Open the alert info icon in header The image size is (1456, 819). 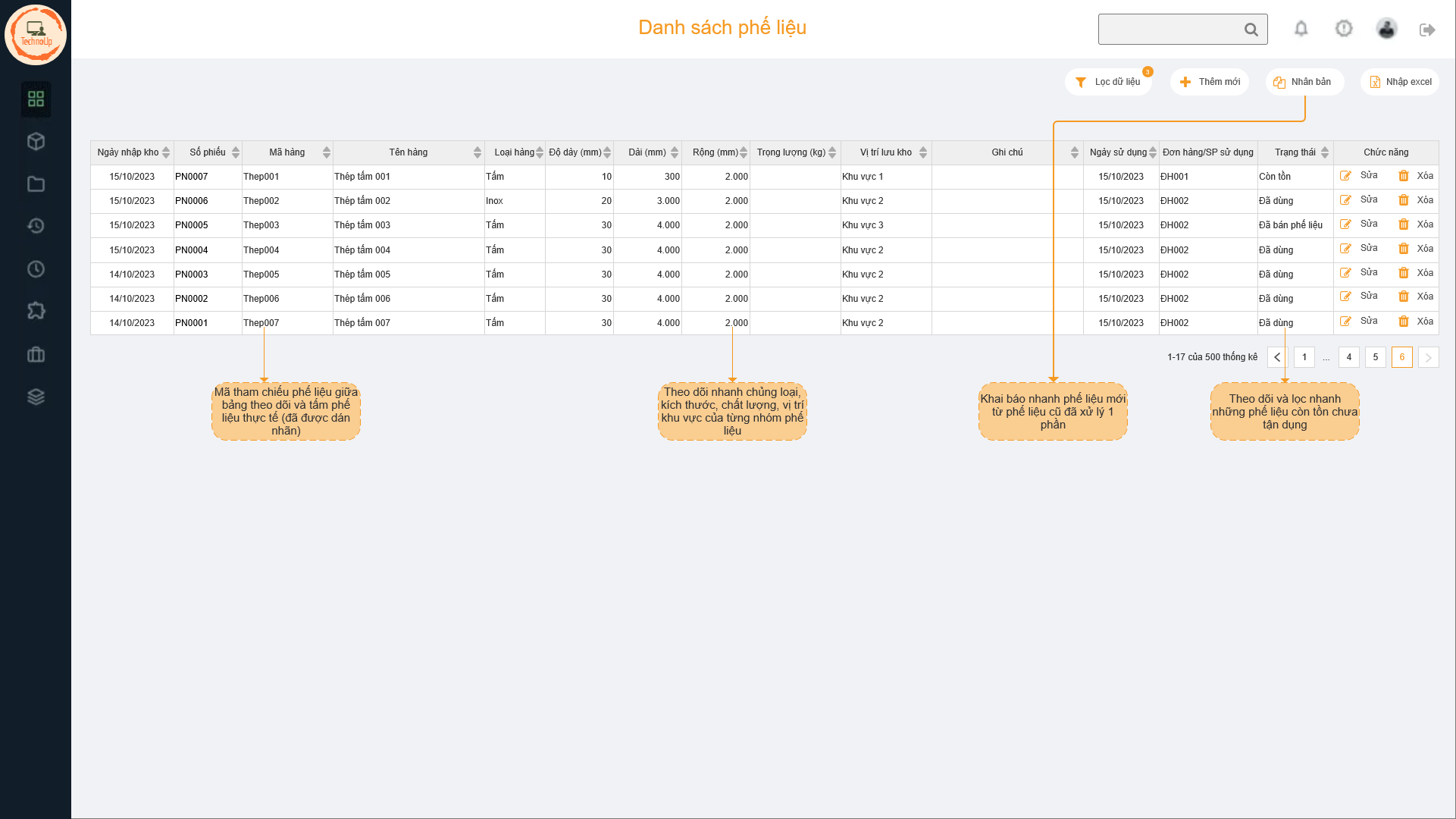[x=1343, y=29]
